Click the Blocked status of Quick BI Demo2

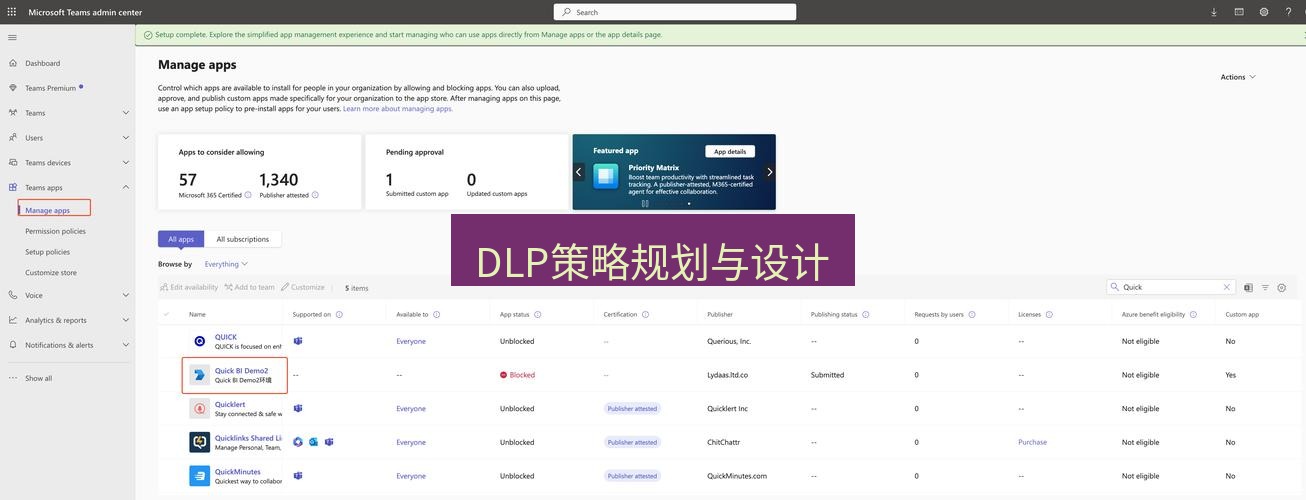coord(517,375)
